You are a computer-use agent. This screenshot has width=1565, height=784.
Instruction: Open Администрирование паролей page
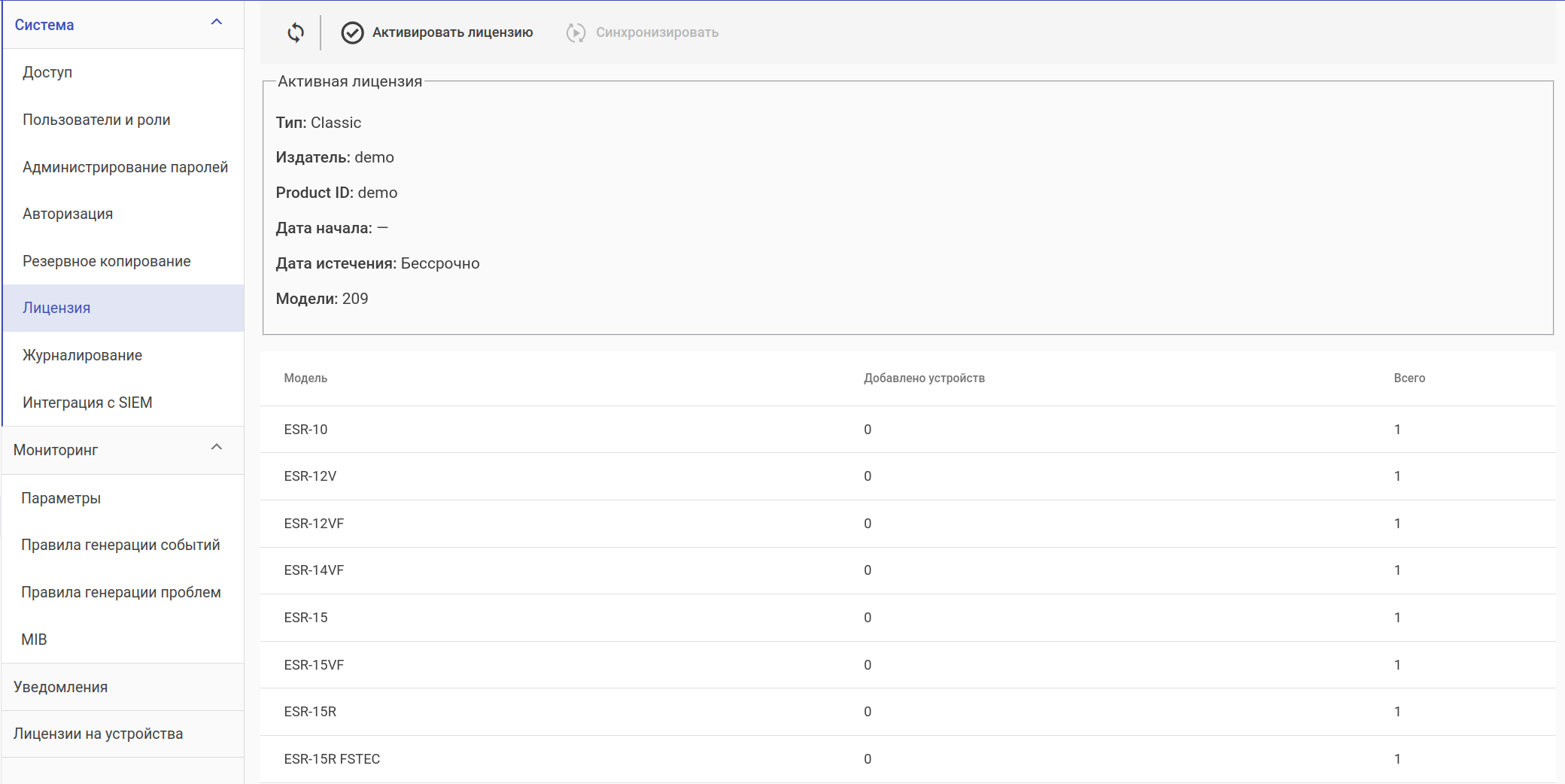pyautogui.click(x=125, y=167)
